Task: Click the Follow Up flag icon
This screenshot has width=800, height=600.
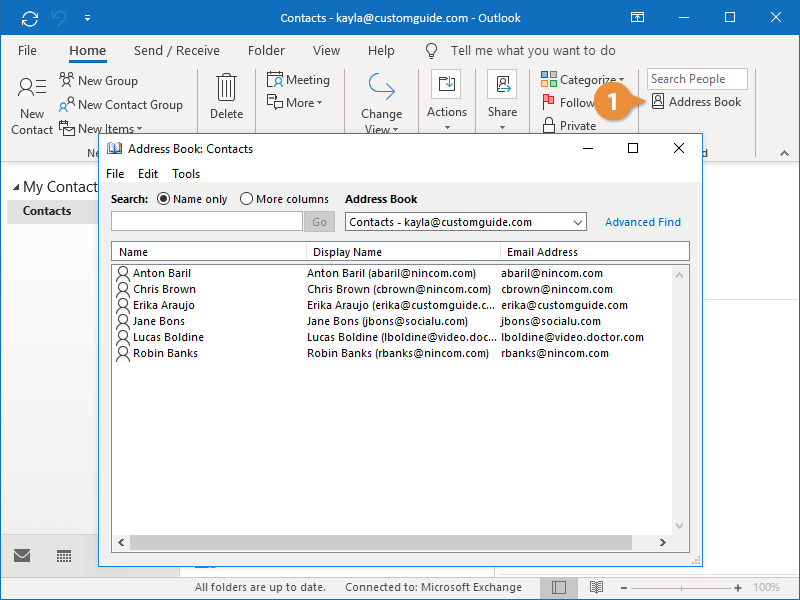Action: point(548,102)
